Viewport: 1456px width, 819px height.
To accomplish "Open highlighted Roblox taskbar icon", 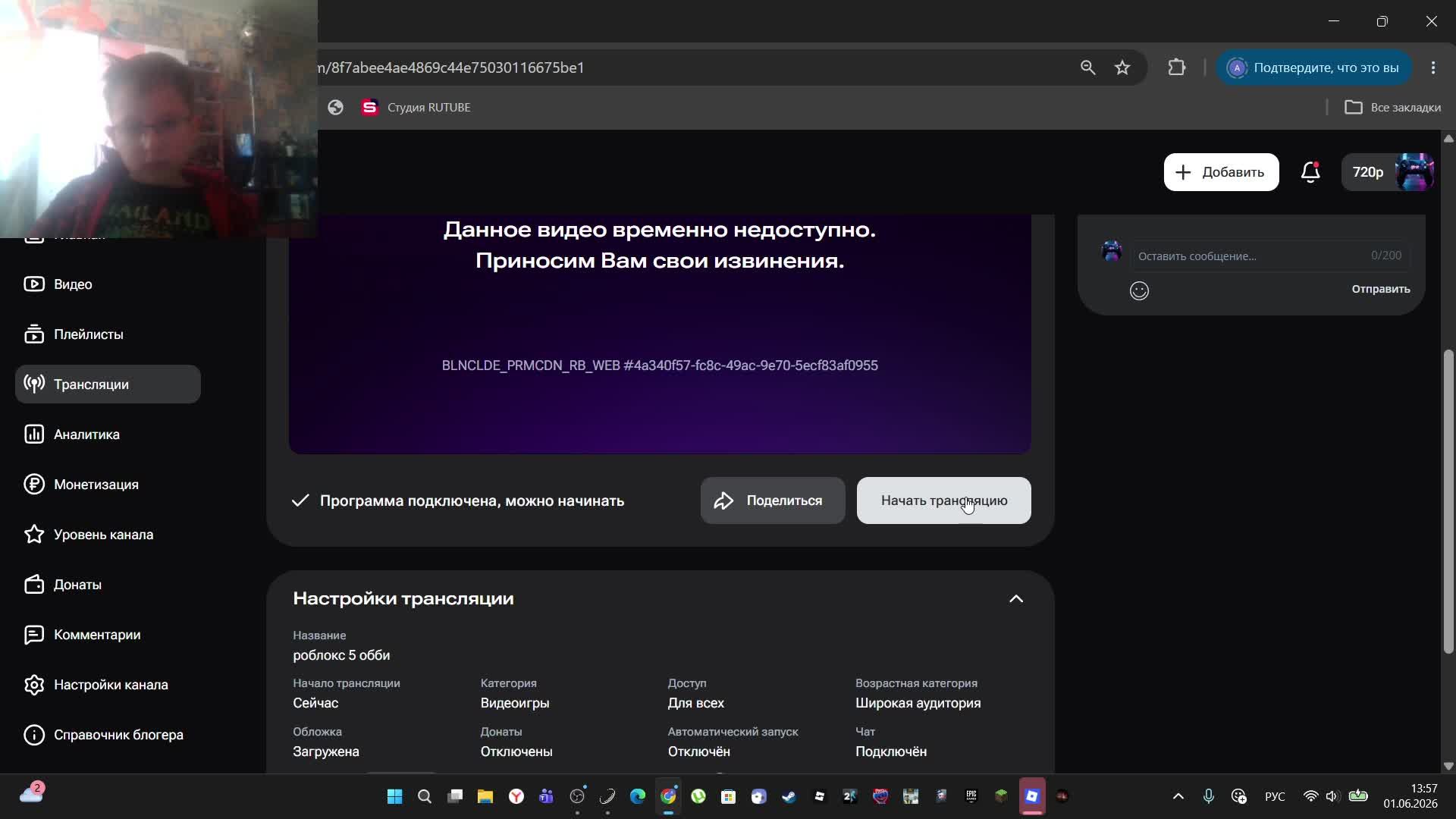I will (1031, 796).
